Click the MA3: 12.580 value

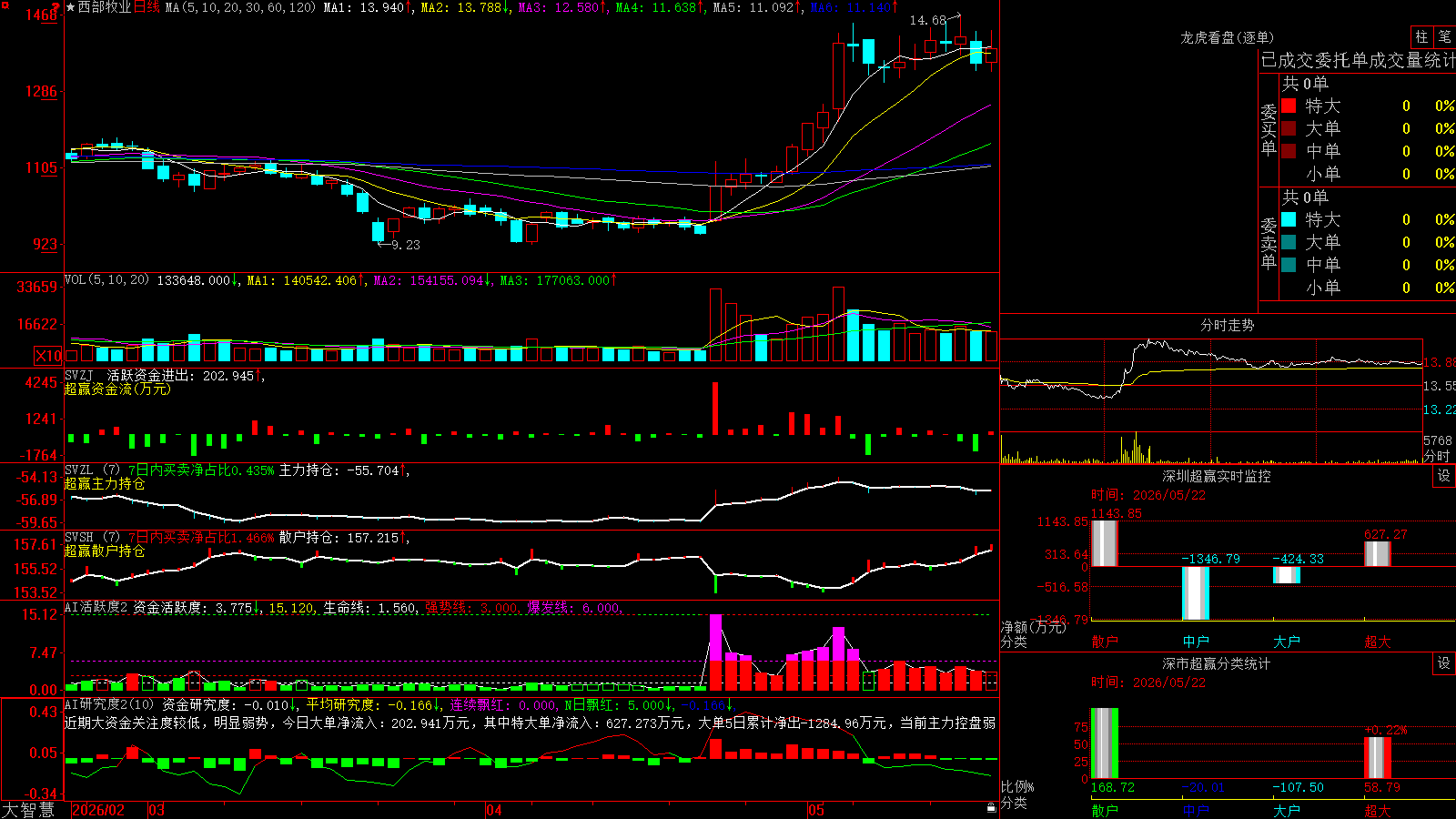(x=560, y=7)
